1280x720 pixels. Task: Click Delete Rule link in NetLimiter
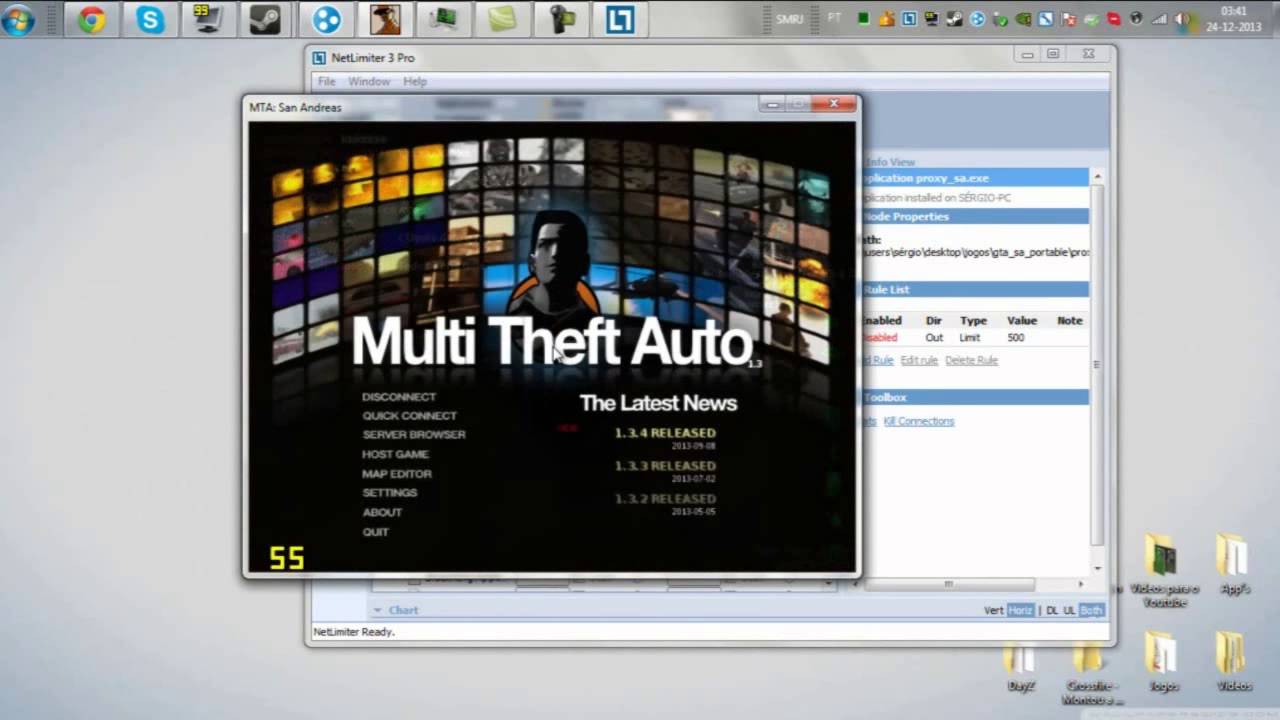[x=971, y=360]
